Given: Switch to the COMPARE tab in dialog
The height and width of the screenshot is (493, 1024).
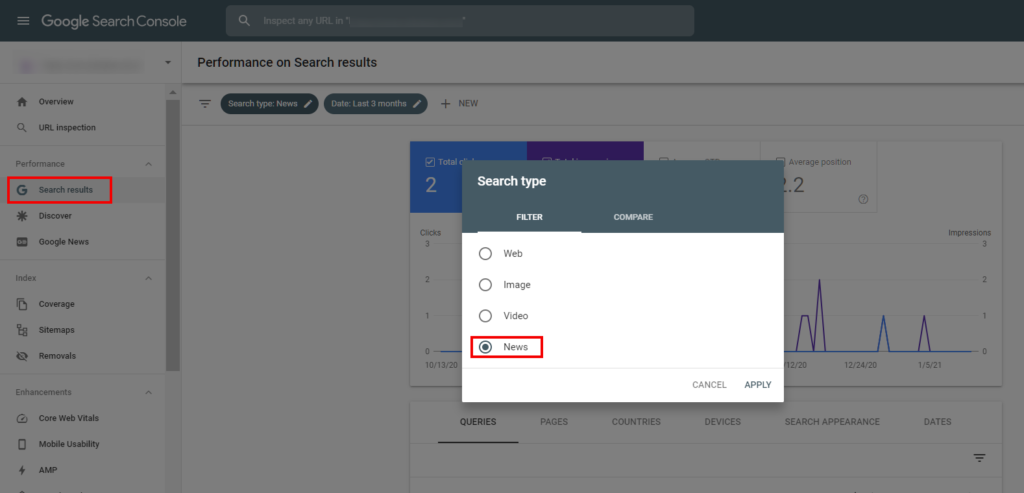Looking at the screenshot, I should point(633,217).
